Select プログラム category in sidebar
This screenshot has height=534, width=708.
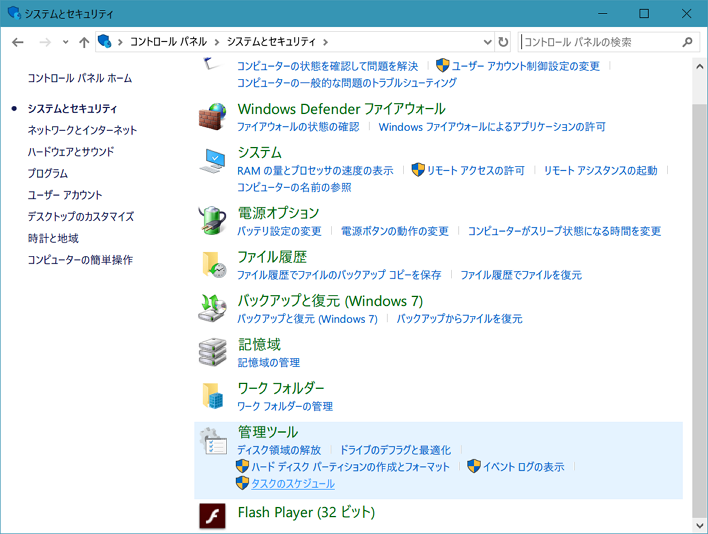pyautogui.click(x=47, y=173)
